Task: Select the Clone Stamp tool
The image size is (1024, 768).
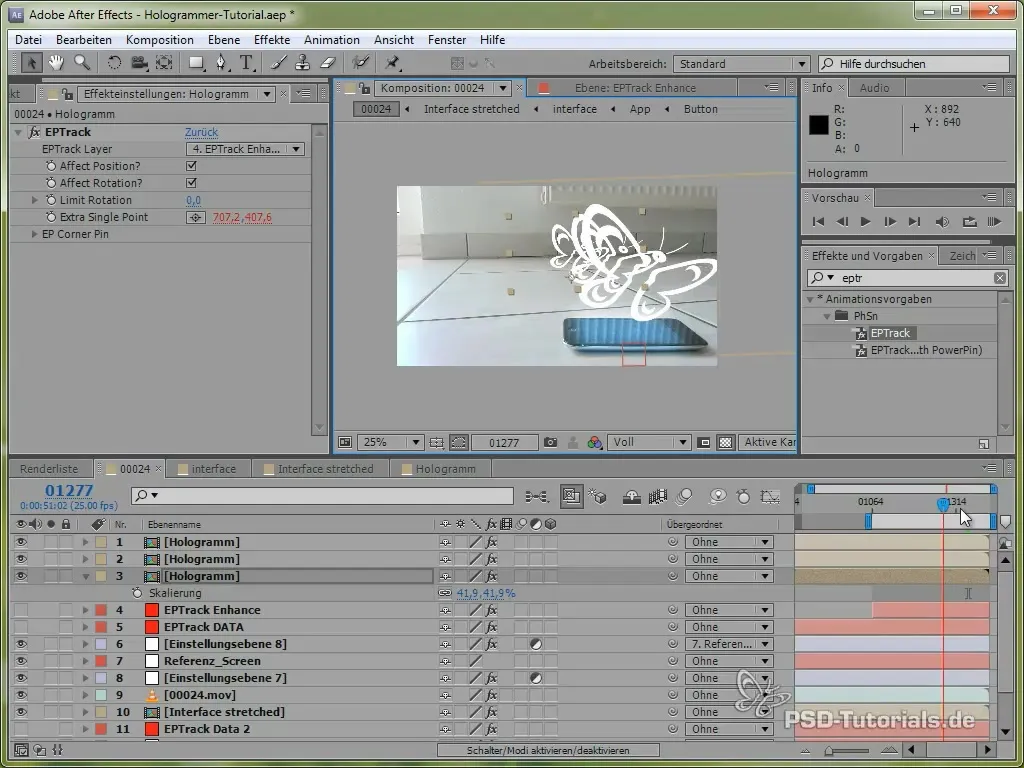Action: pyautogui.click(x=302, y=63)
